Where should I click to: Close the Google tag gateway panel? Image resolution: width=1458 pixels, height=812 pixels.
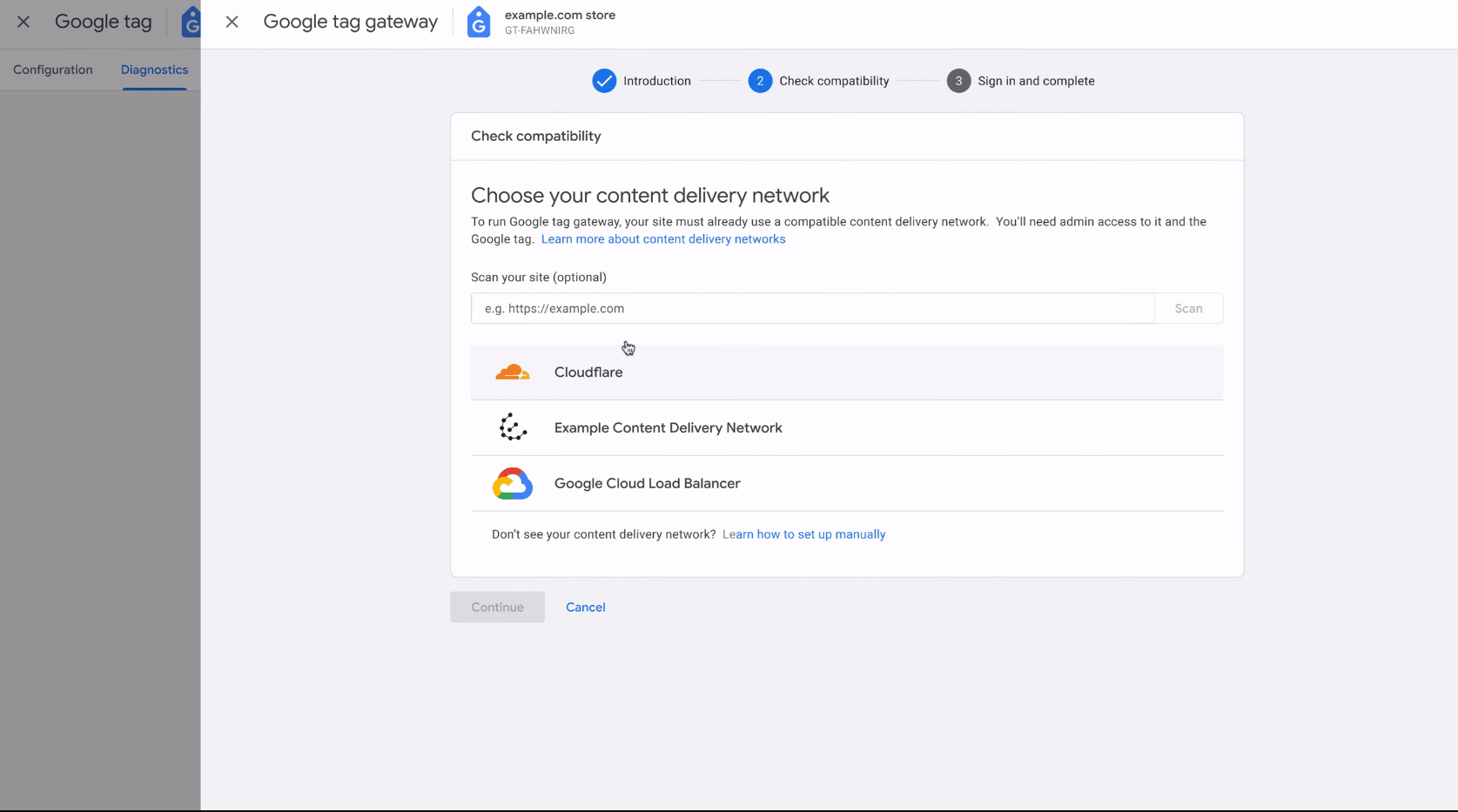click(232, 22)
